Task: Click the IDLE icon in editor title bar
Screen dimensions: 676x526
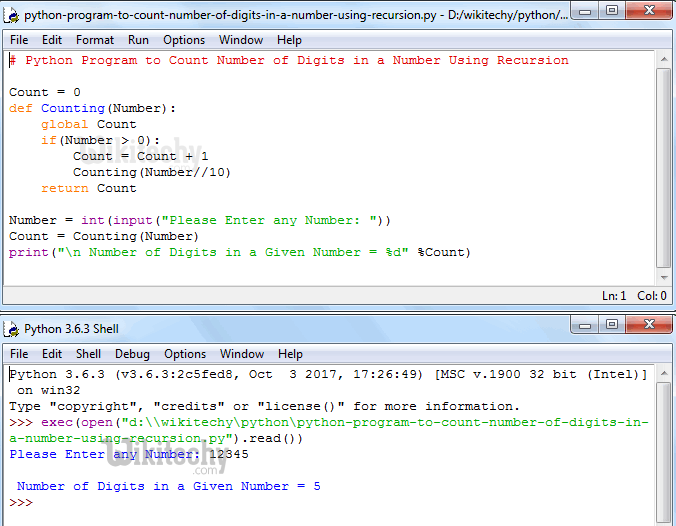Action: pyautogui.click(x=12, y=15)
